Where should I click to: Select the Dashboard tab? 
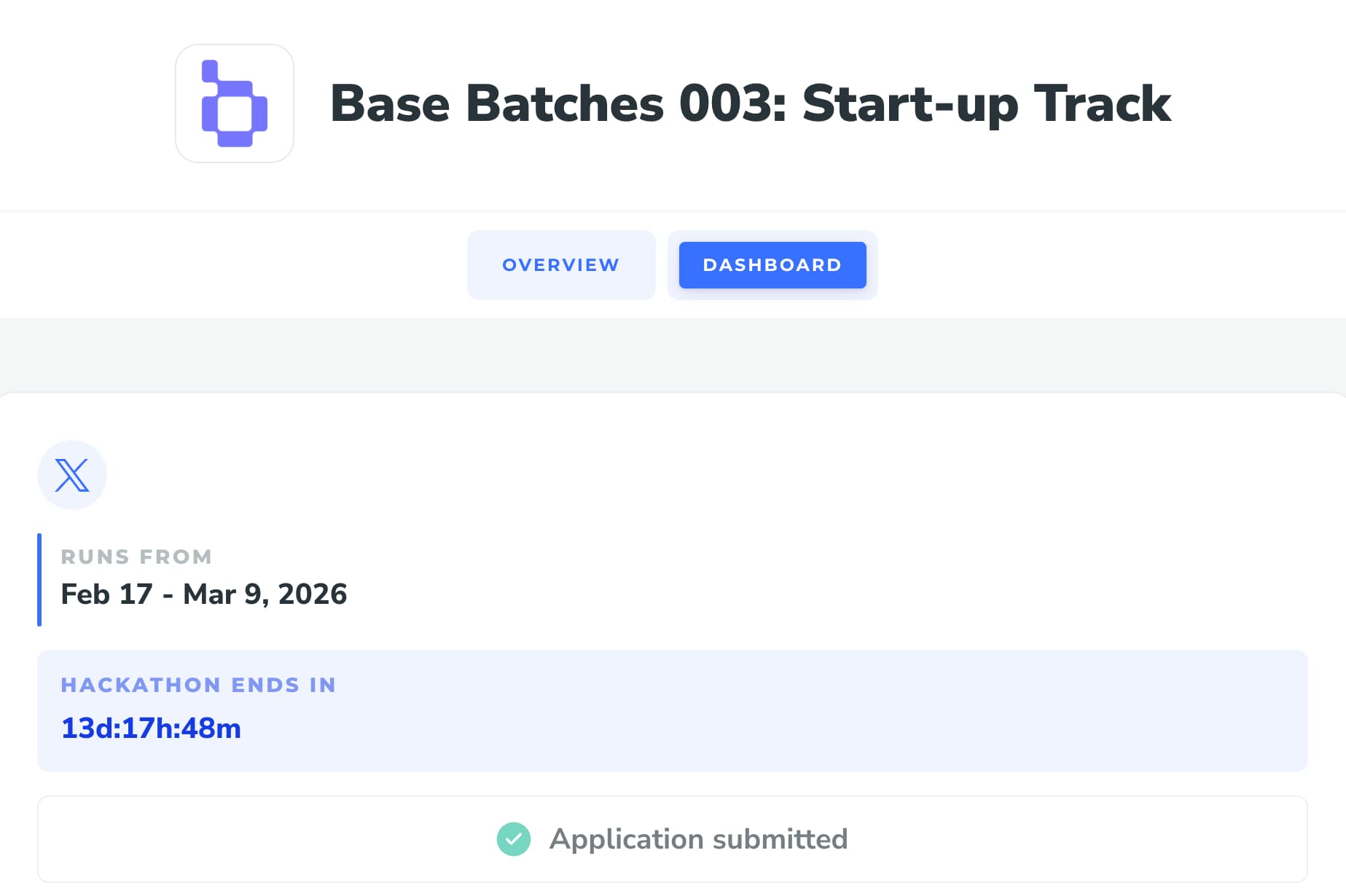(772, 265)
